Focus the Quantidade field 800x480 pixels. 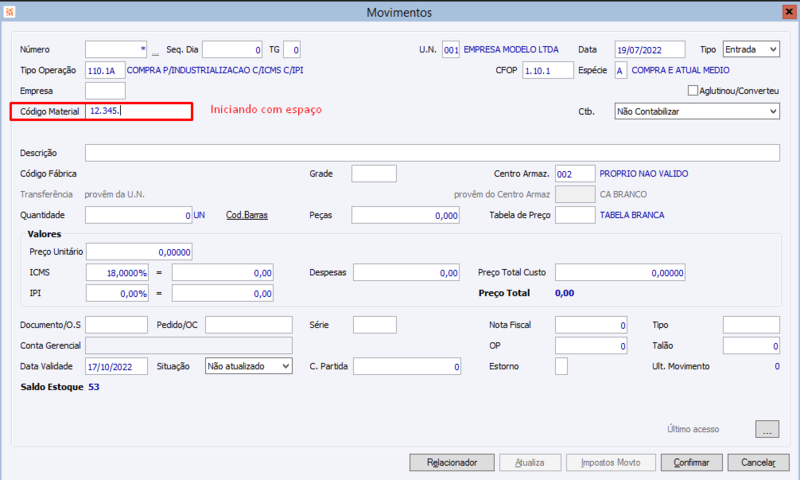click(x=138, y=215)
